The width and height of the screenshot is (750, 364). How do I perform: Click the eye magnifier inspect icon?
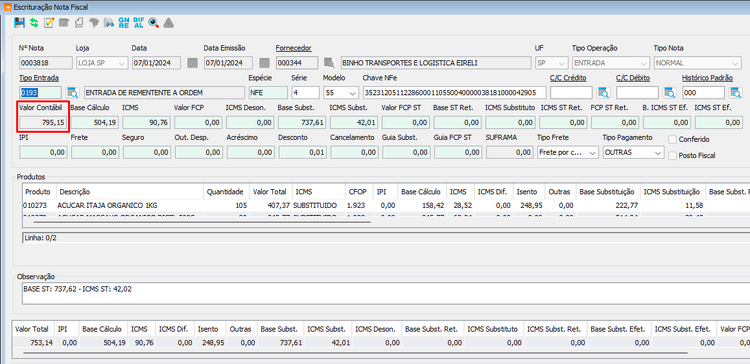click(x=153, y=22)
